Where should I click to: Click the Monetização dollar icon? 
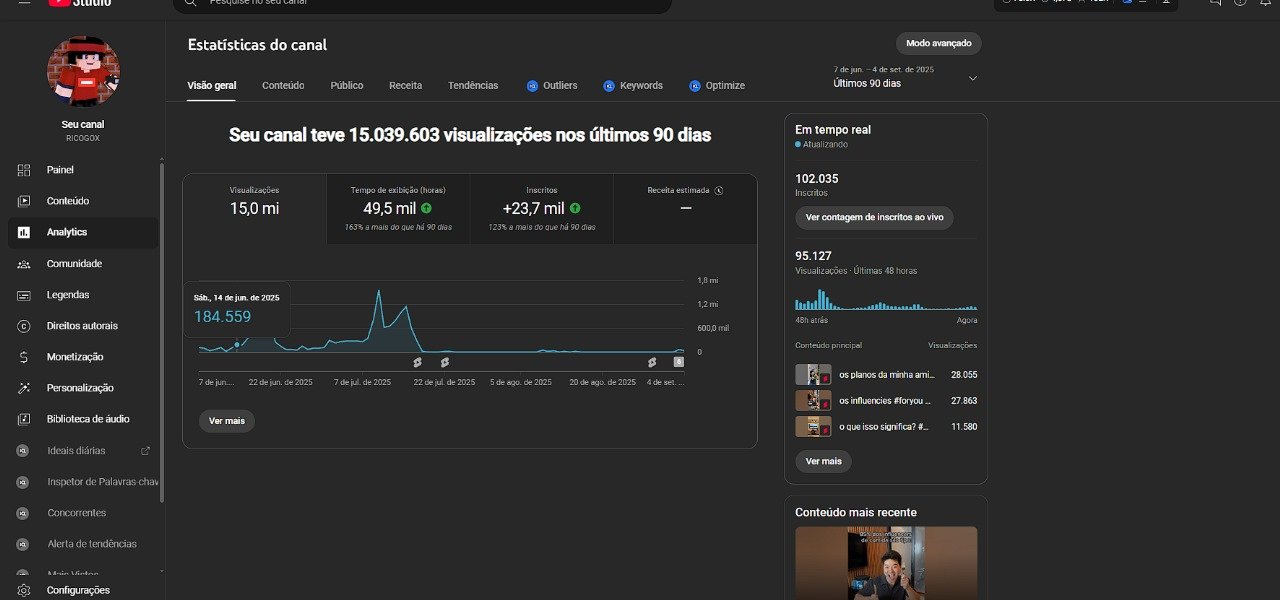coord(24,357)
